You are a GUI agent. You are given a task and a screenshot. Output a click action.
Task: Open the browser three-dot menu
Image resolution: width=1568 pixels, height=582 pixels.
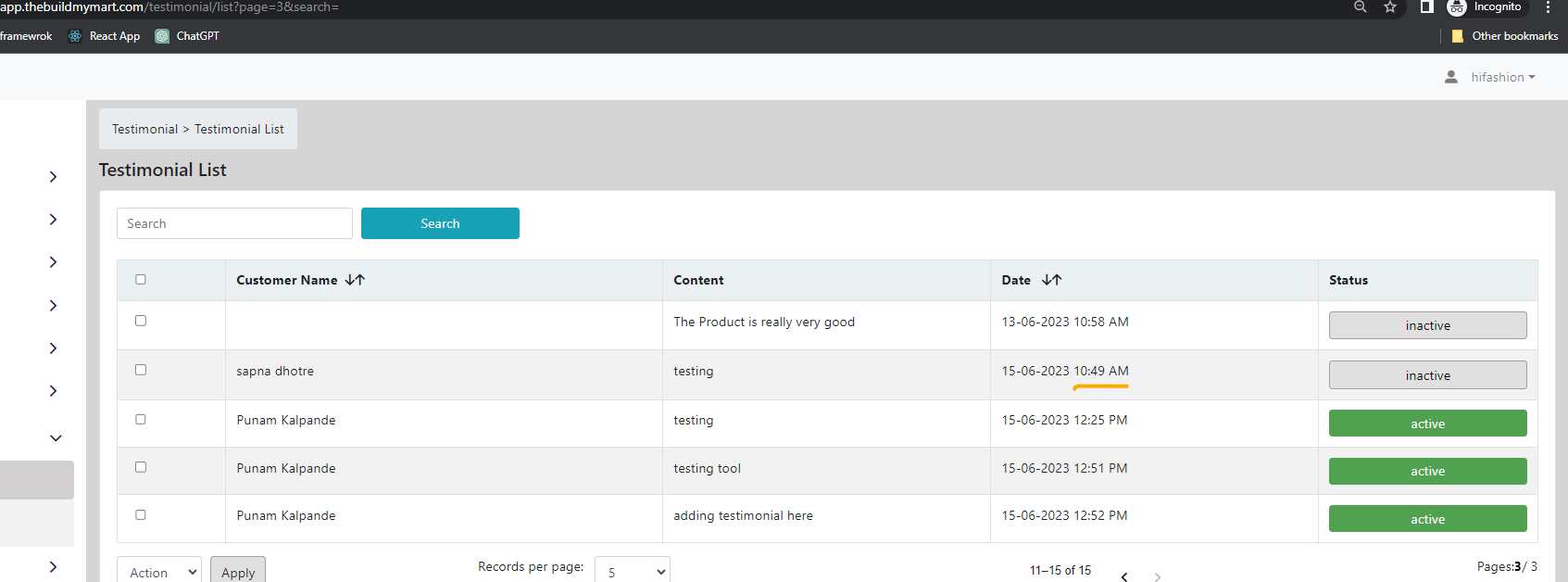point(1548,6)
